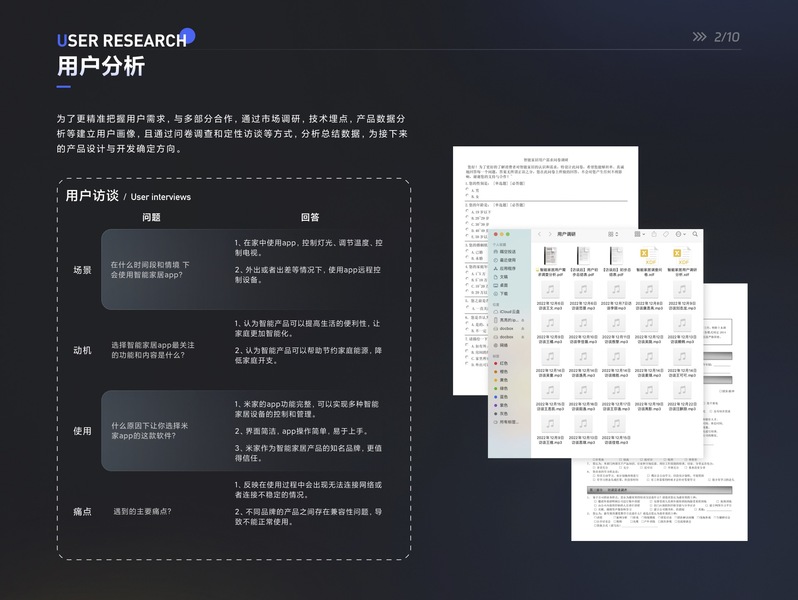798x600 pixels.
Task: Click the 痛点 row label
Action: (x=82, y=511)
